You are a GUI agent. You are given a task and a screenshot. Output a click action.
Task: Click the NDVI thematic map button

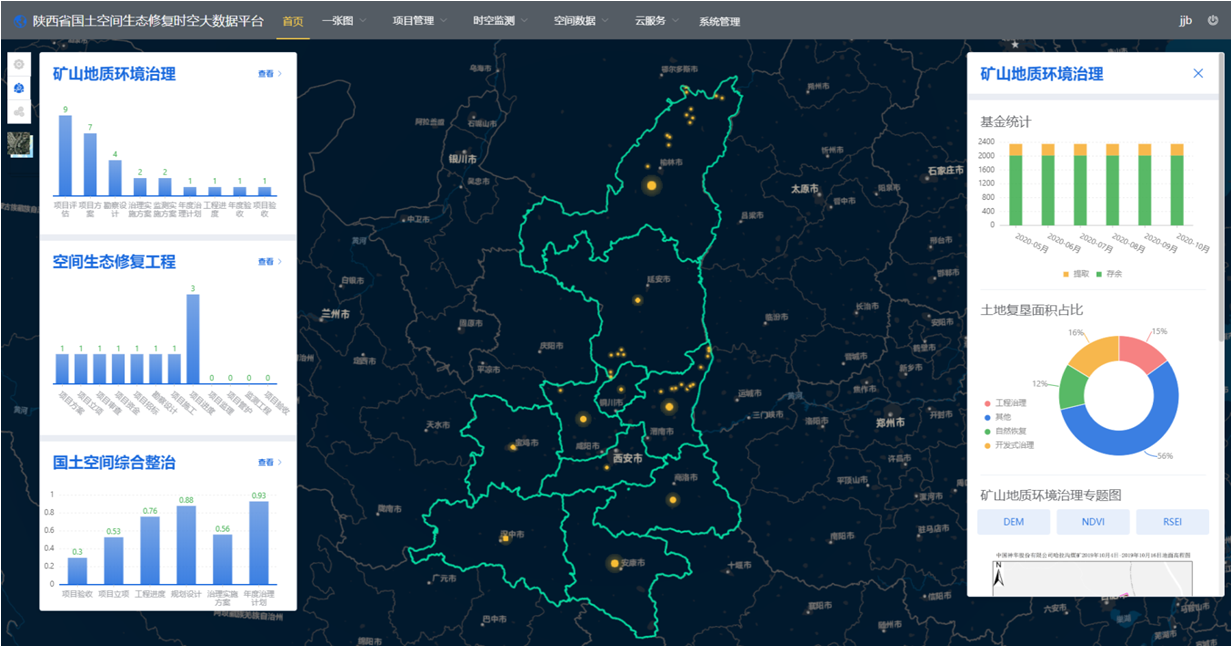tap(1093, 522)
